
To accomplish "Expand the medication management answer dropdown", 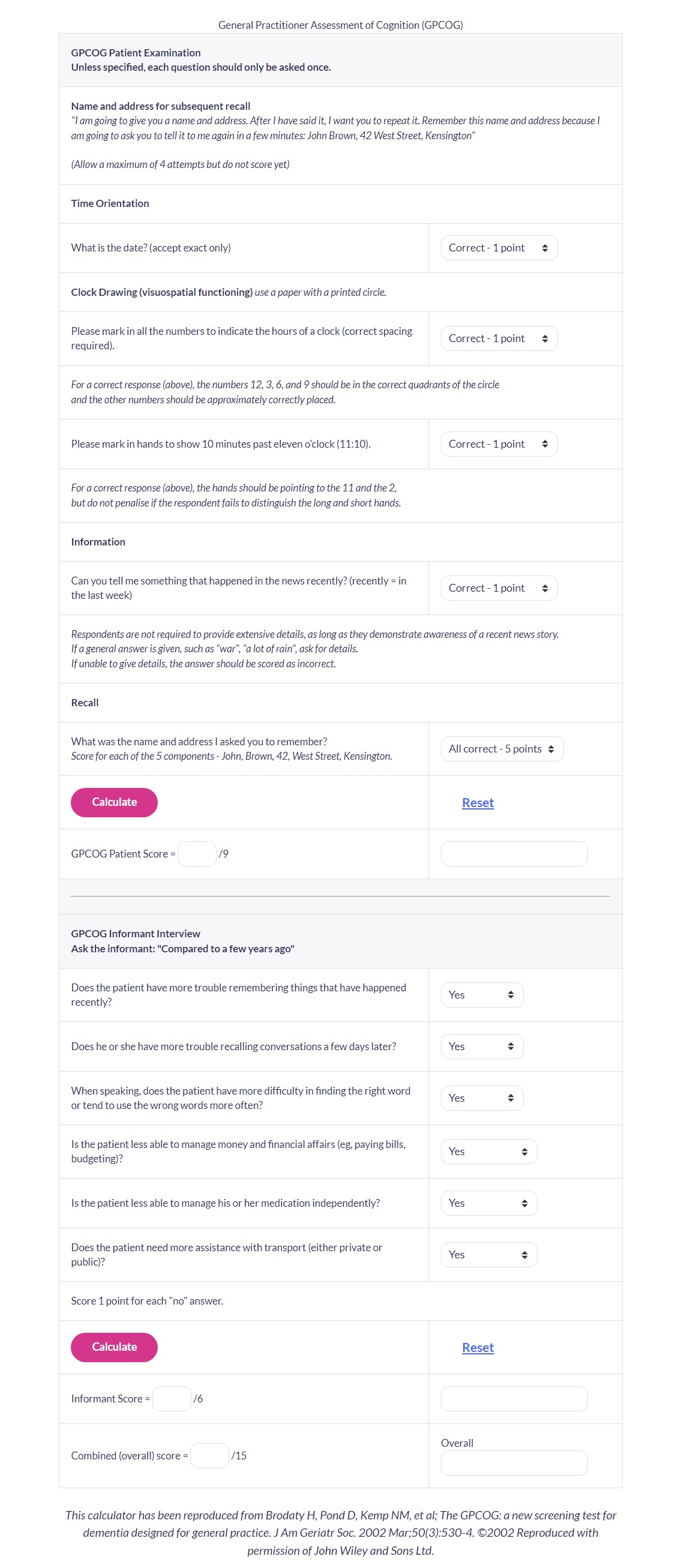I will tap(488, 1203).
